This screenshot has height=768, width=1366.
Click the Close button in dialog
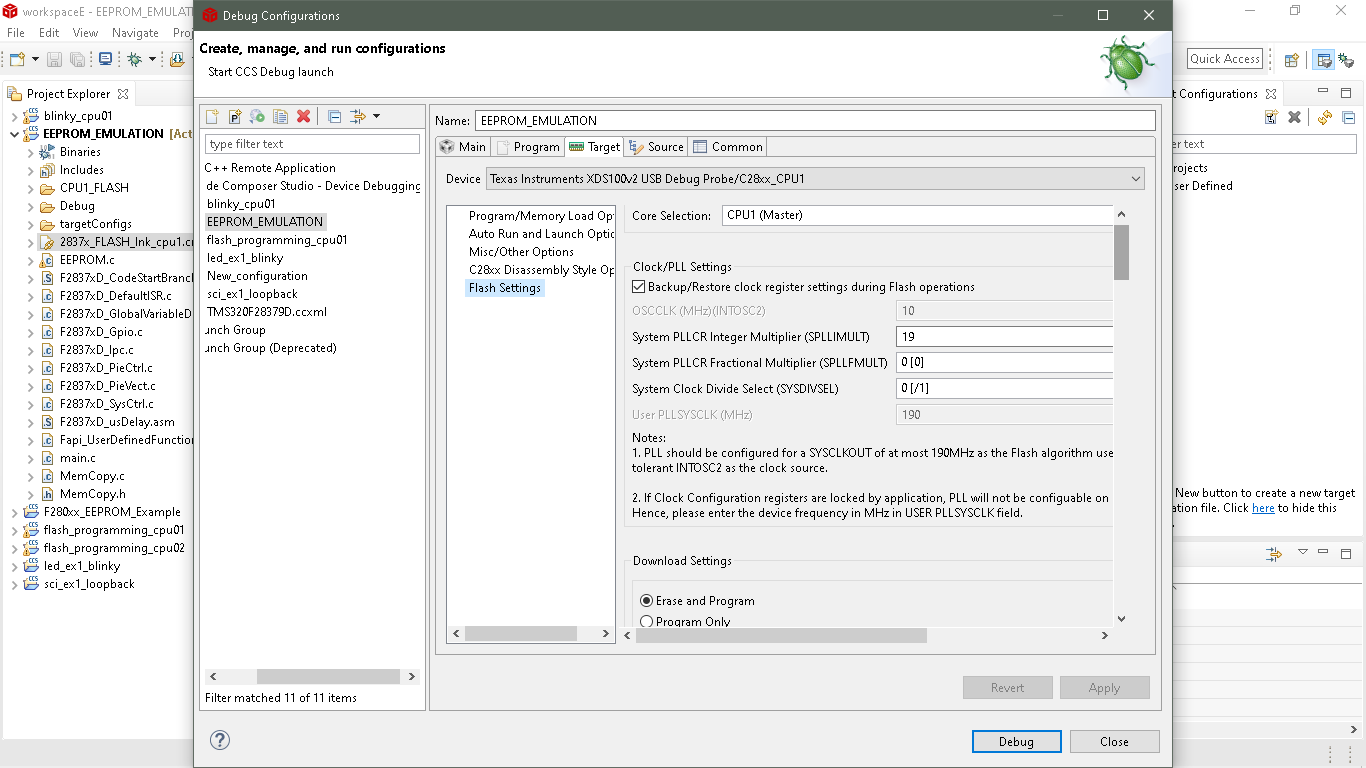(1114, 742)
